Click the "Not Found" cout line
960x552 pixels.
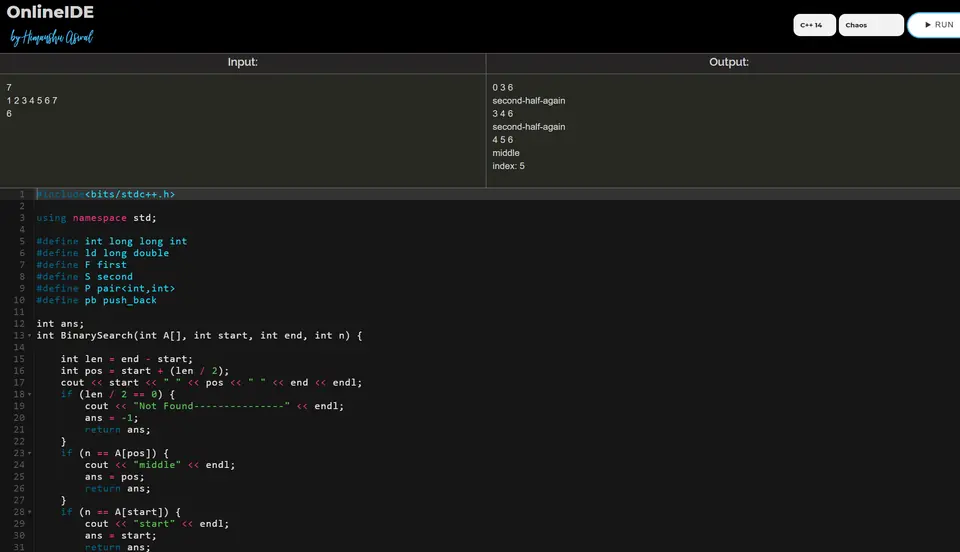click(x=214, y=406)
